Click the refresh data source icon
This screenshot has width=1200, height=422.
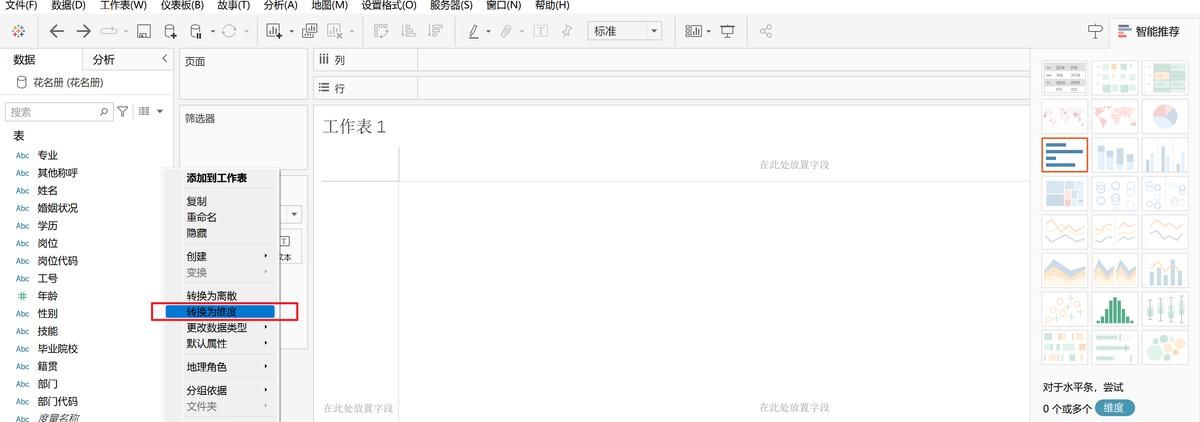click(229, 31)
